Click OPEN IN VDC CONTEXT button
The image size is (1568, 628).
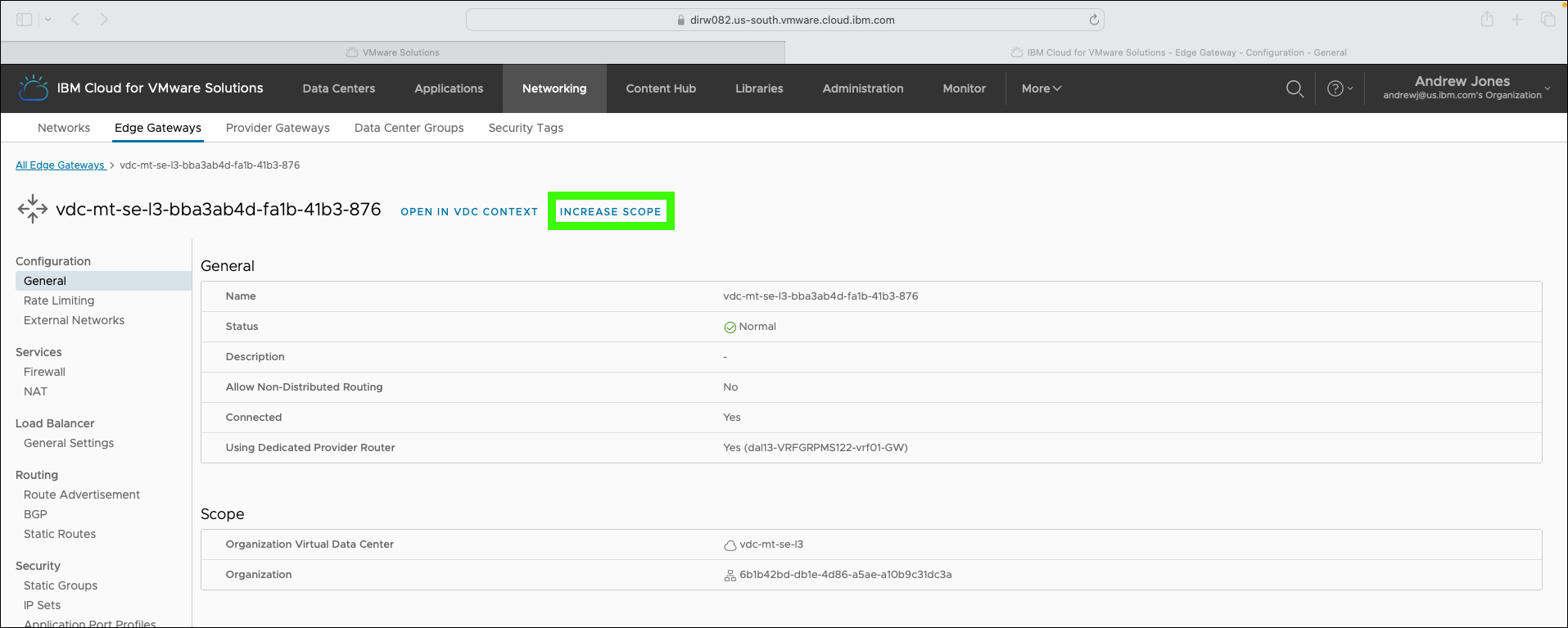click(469, 211)
